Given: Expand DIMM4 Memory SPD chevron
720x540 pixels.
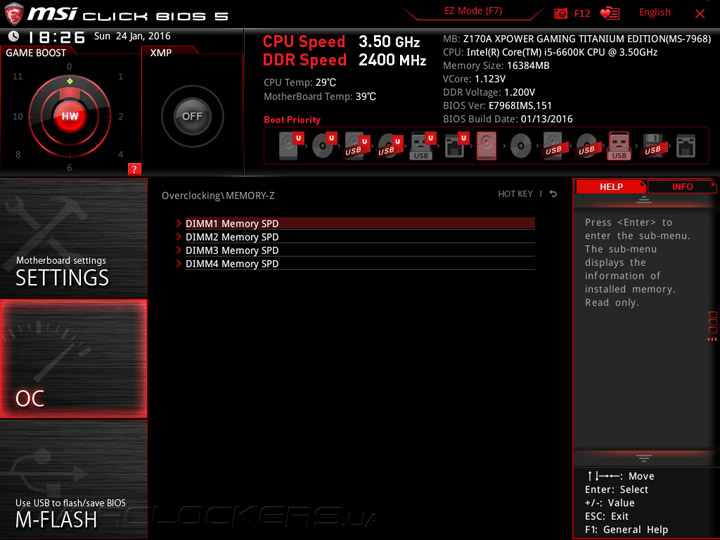Looking at the screenshot, I should click(x=179, y=264).
